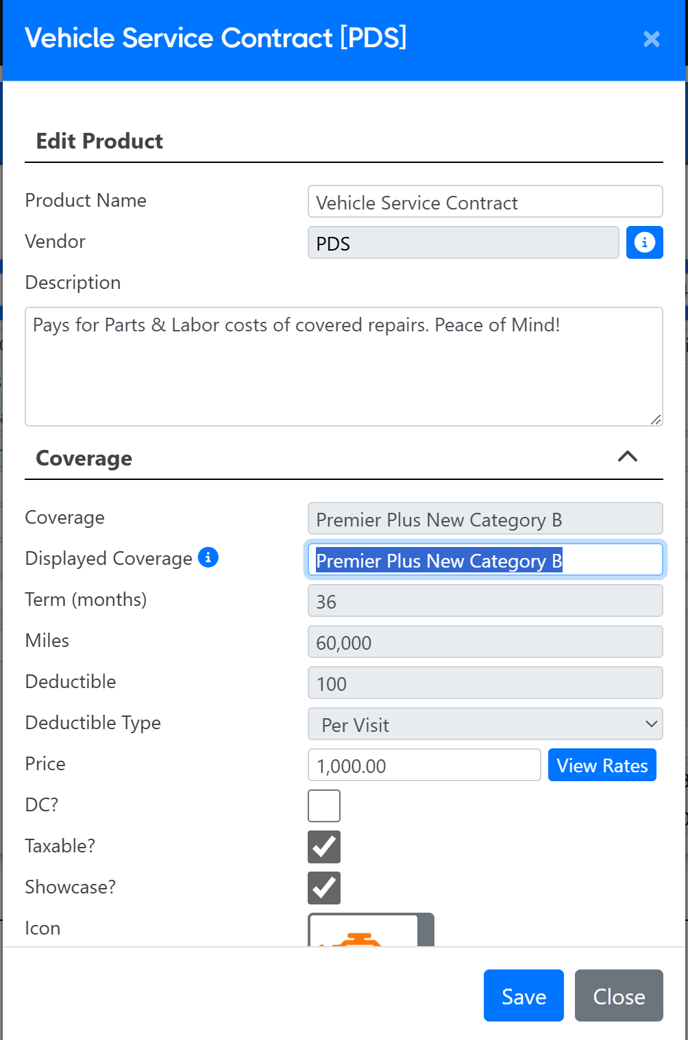Uncheck the Showcase? checkbox
Viewport: 688px width, 1040px height.
(324, 888)
